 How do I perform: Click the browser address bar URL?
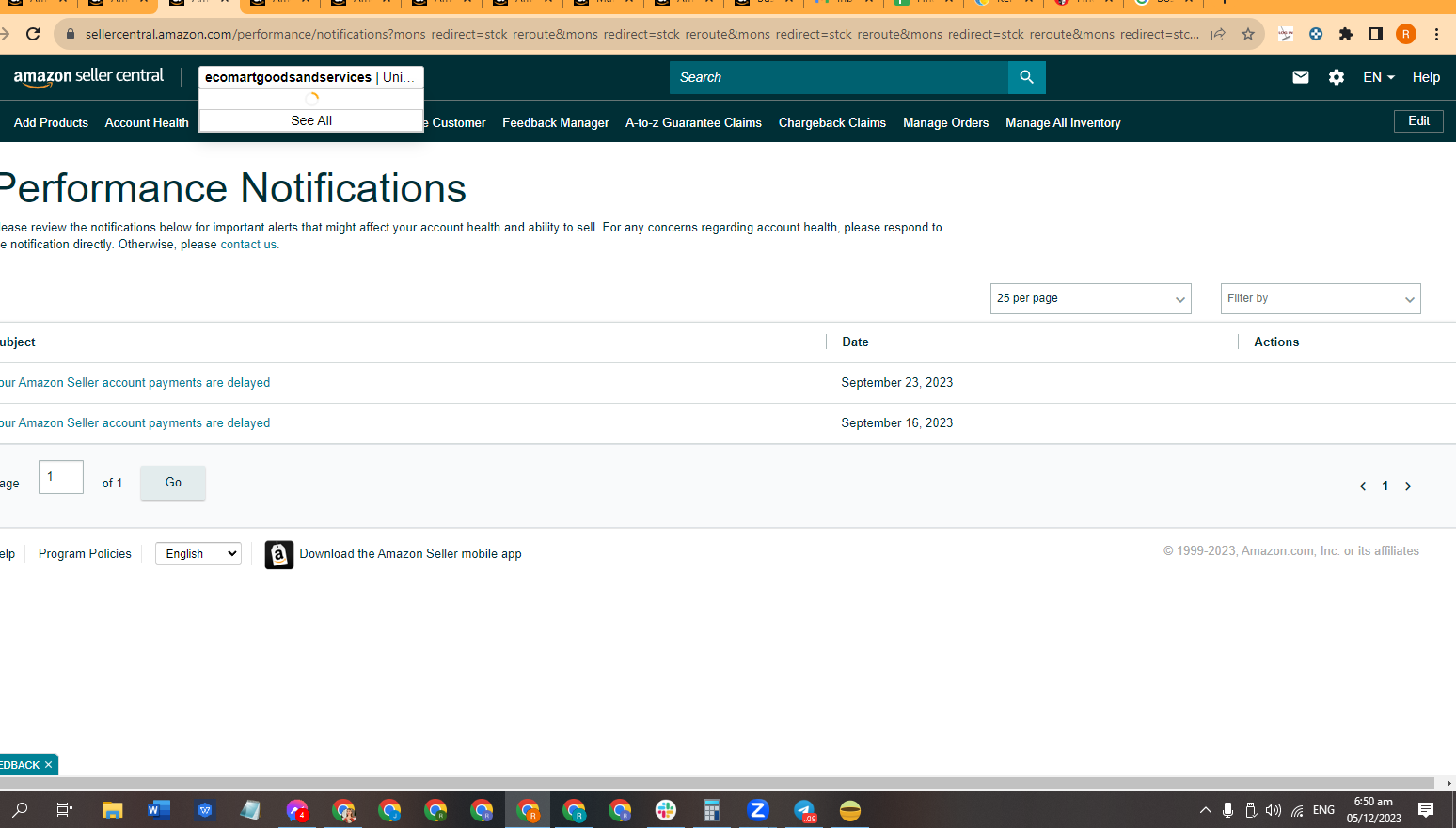point(641,34)
